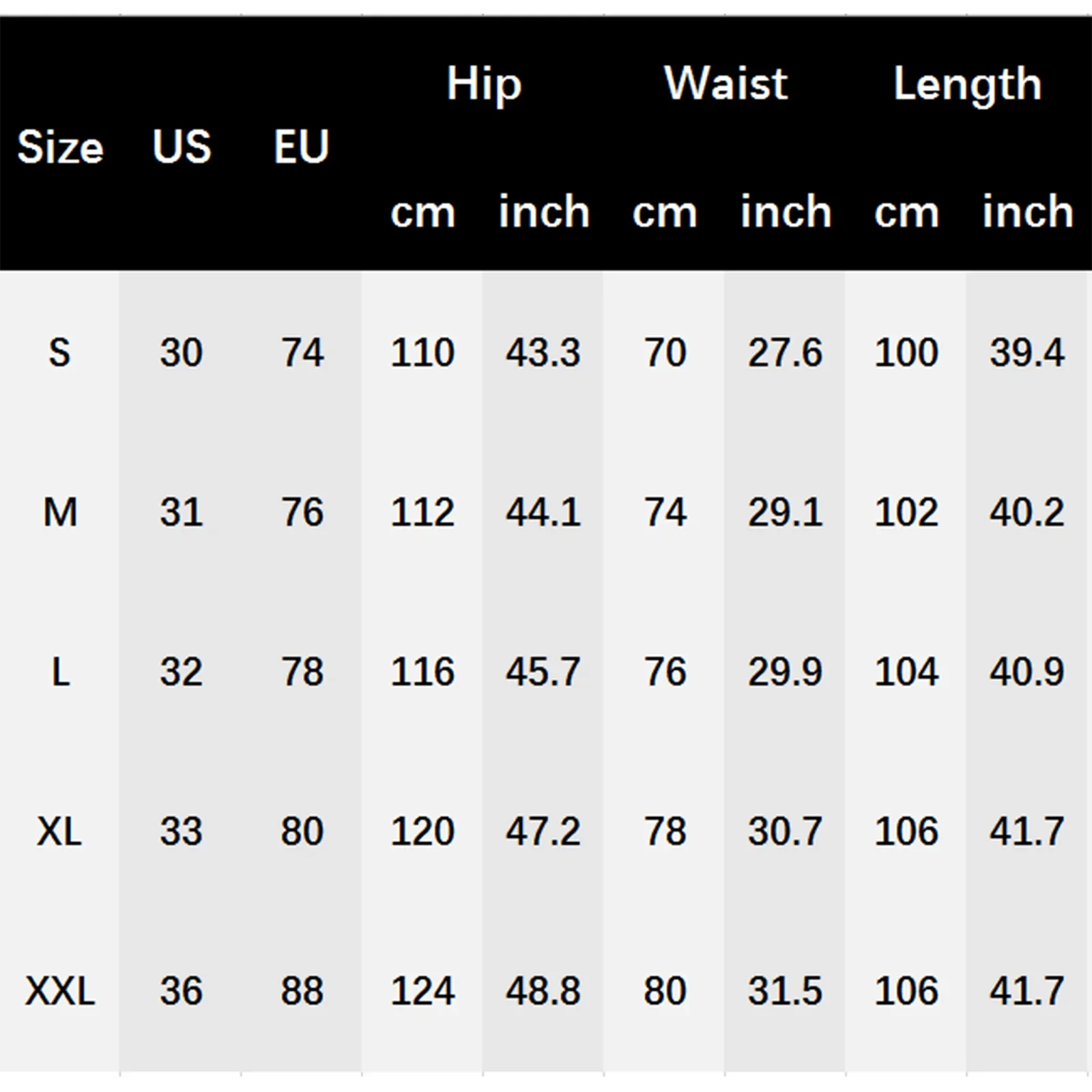Click the Hip column header
The width and height of the screenshot is (1092, 1092).
tap(484, 84)
